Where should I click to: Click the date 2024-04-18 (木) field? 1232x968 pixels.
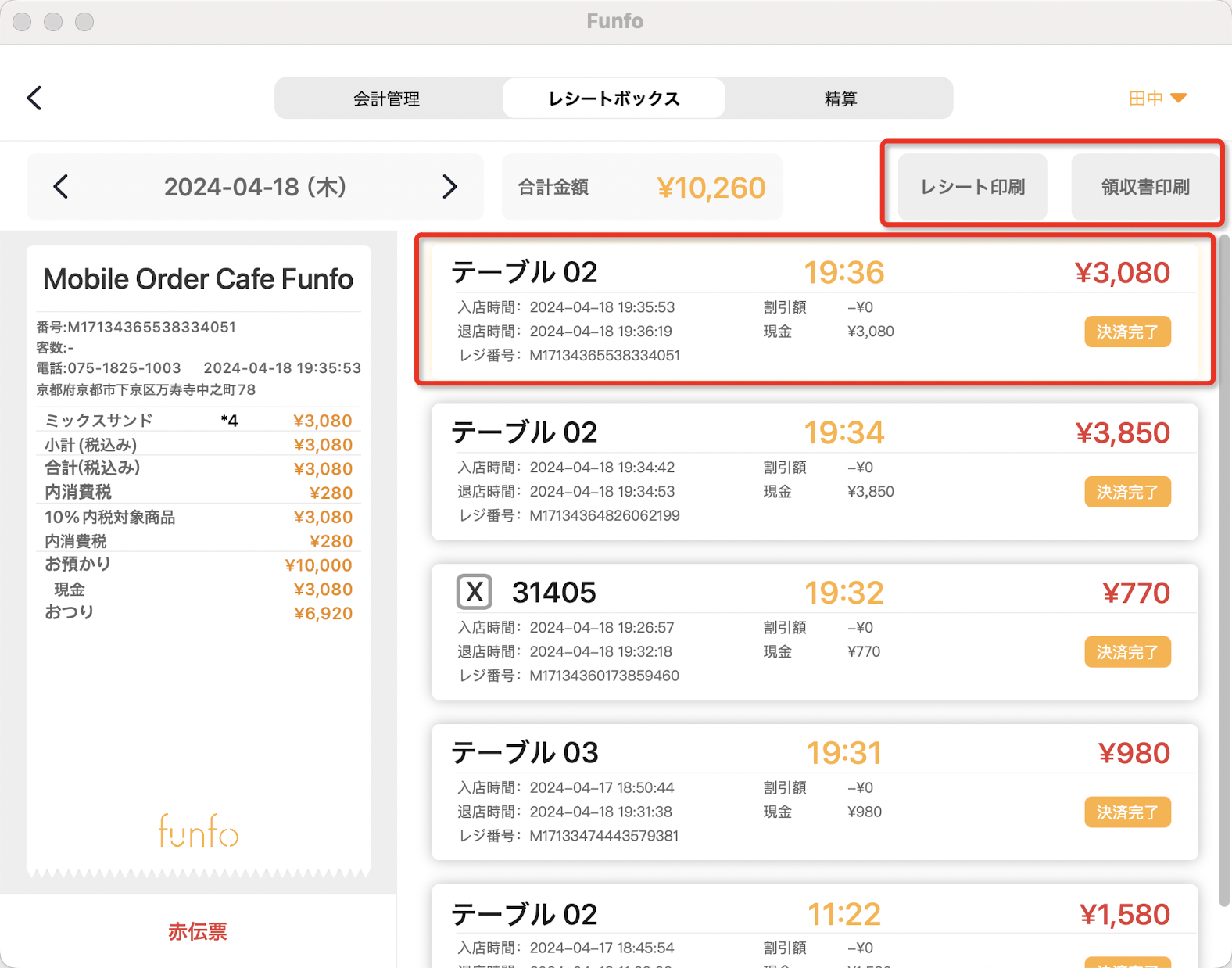point(255,187)
